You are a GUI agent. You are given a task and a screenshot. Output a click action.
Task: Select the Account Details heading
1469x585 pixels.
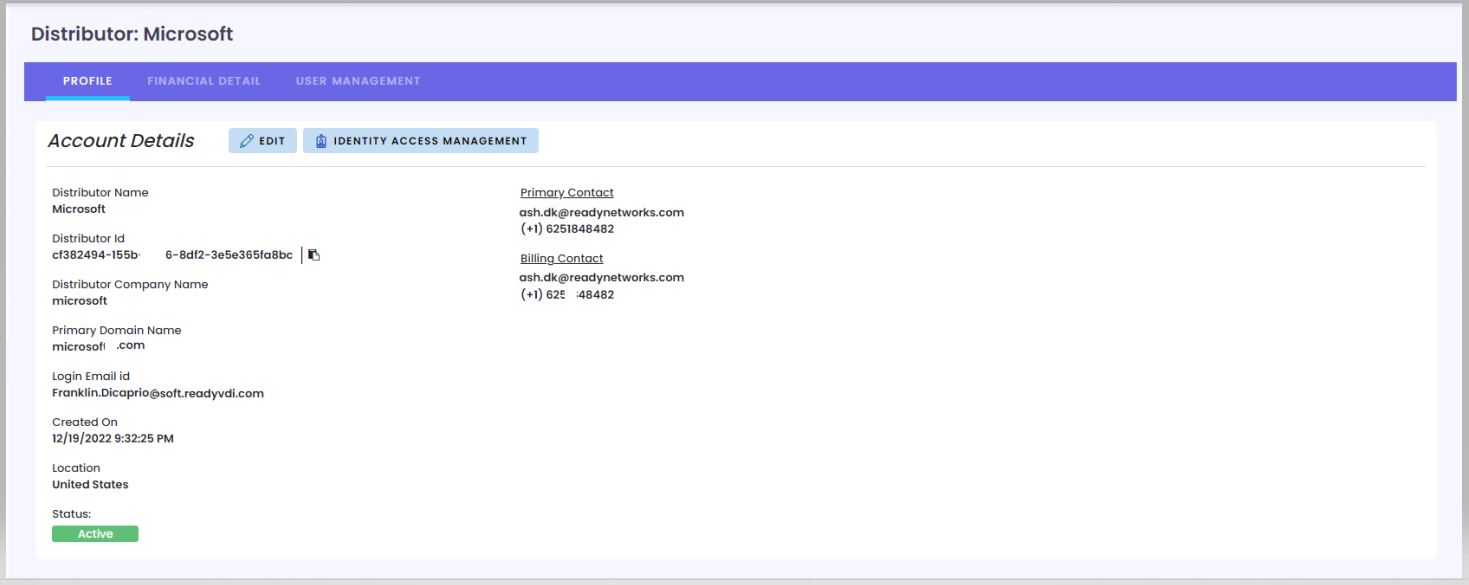121,141
